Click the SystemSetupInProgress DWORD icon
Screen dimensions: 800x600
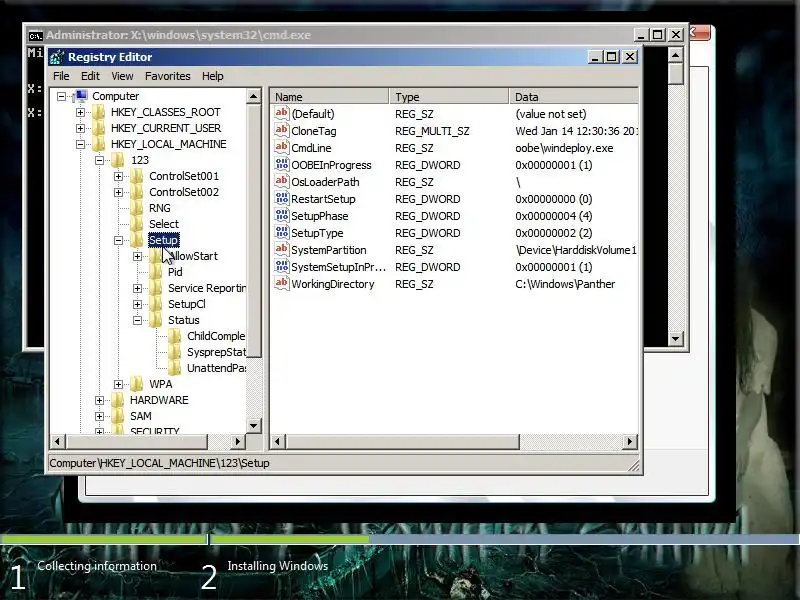tap(282, 266)
